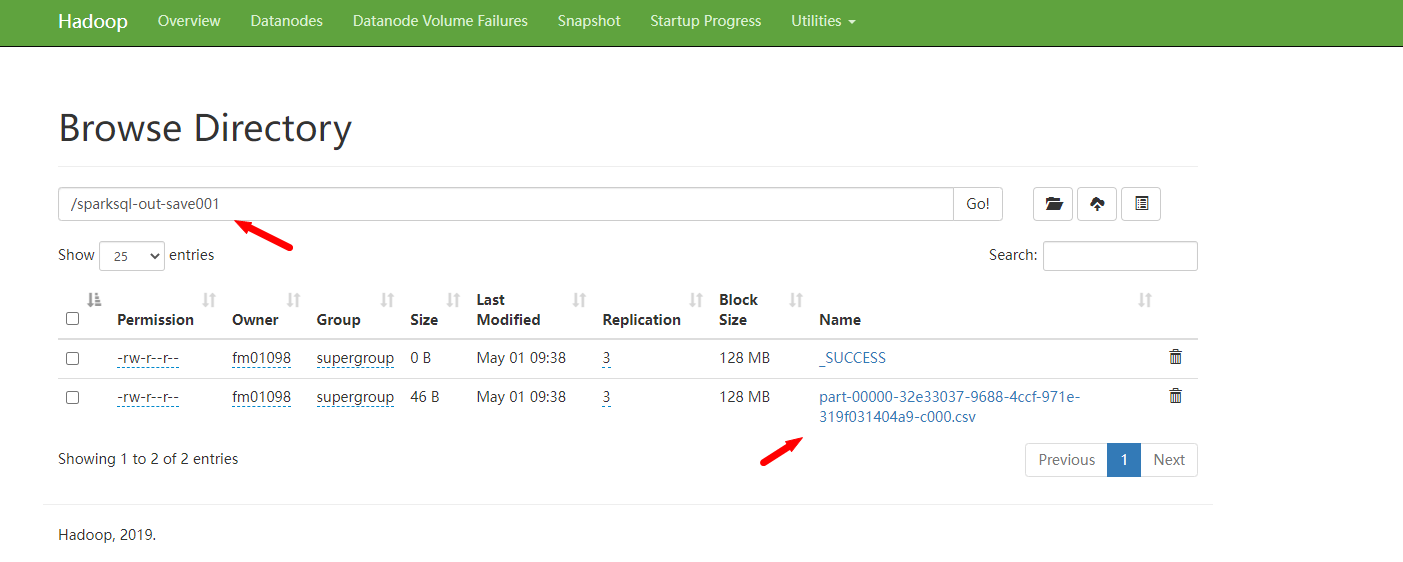The height and width of the screenshot is (562, 1403).
Task: Click owner fm01098 in part-00000 row
Action: click(x=262, y=397)
